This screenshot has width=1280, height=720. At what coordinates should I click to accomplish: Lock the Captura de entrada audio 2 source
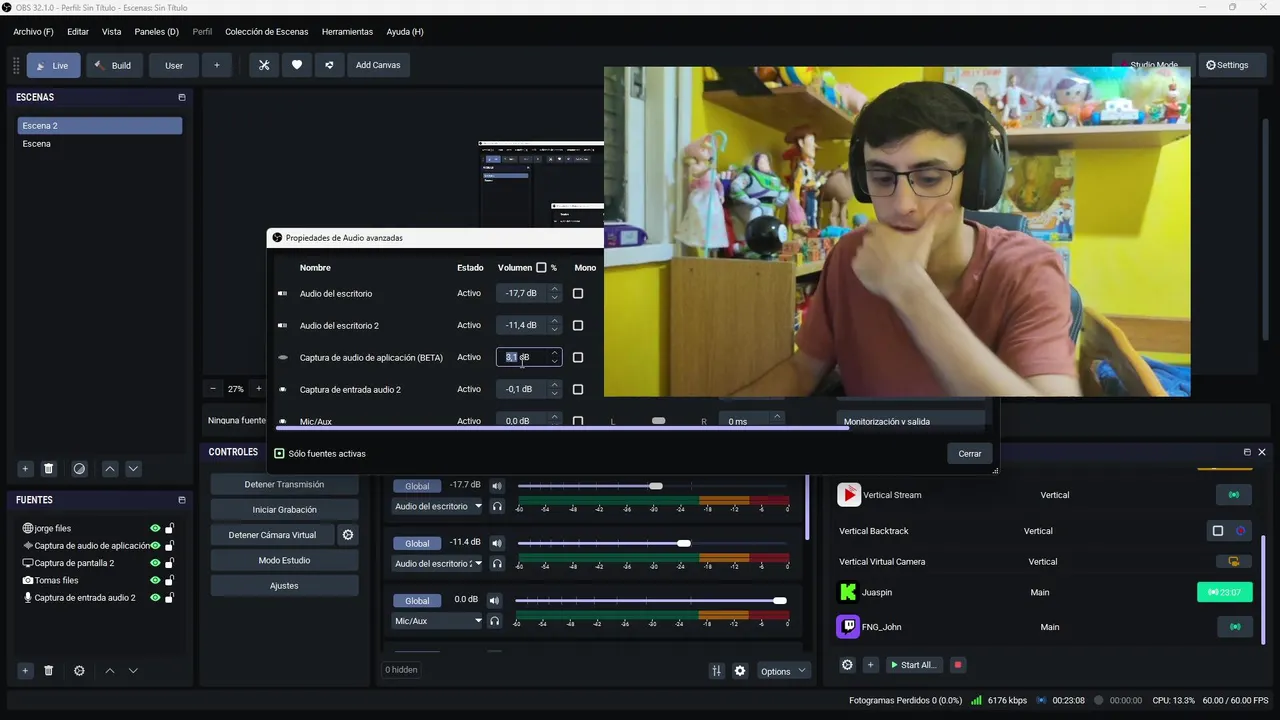tap(170, 598)
